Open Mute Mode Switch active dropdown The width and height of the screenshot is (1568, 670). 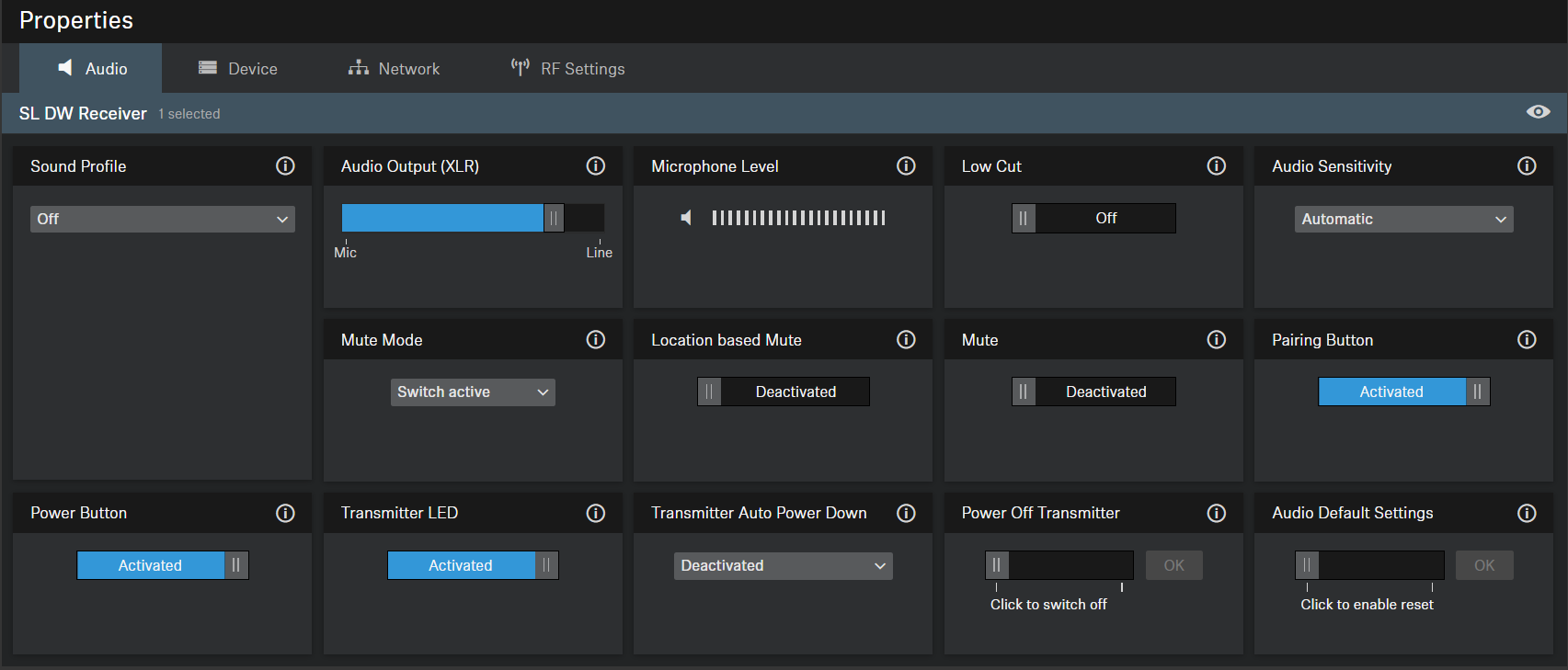pyautogui.click(x=473, y=392)
